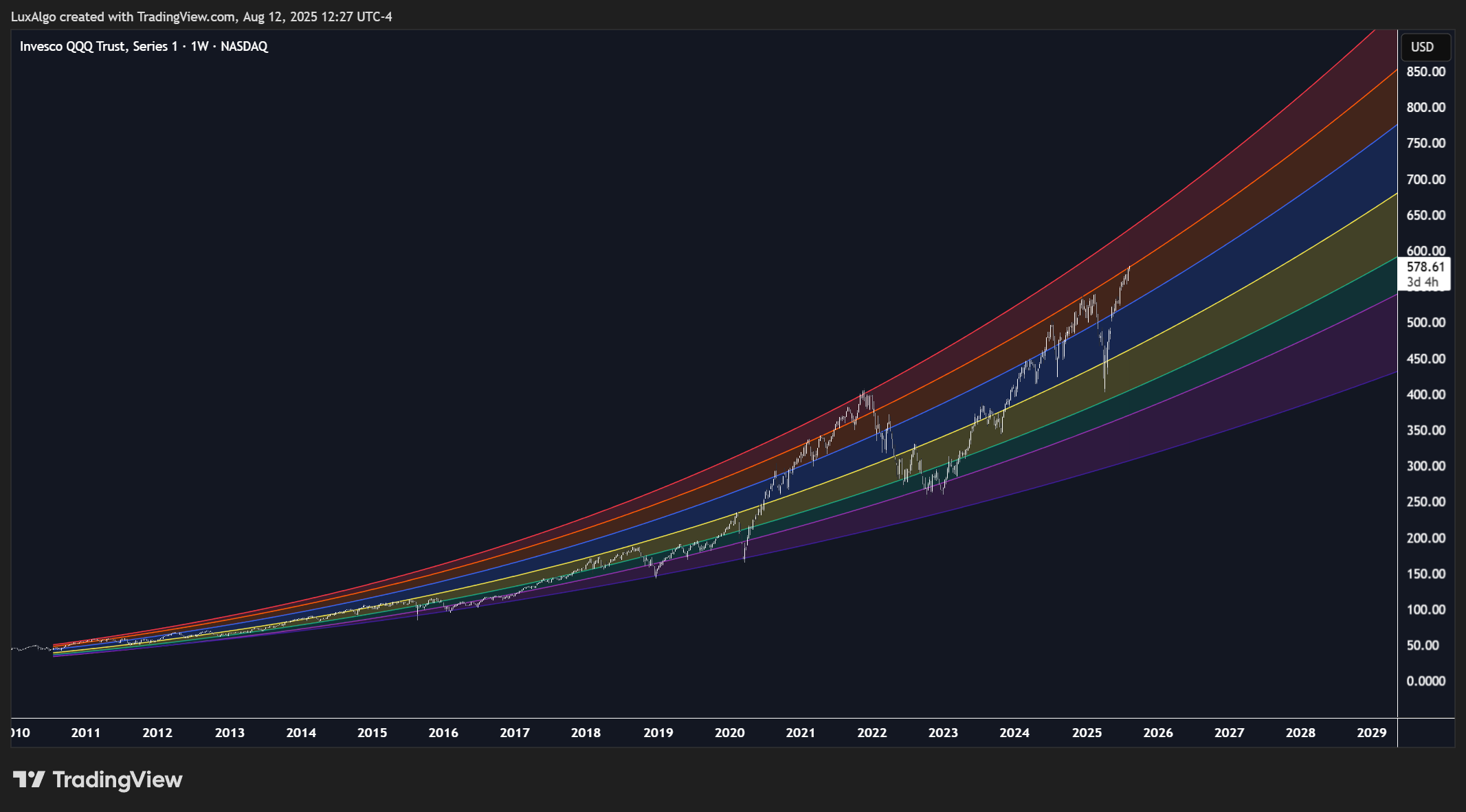Viewport: 1466px width, 812px height.
Task: Click the 150.00 price axis label
Action: point(1425,574)
